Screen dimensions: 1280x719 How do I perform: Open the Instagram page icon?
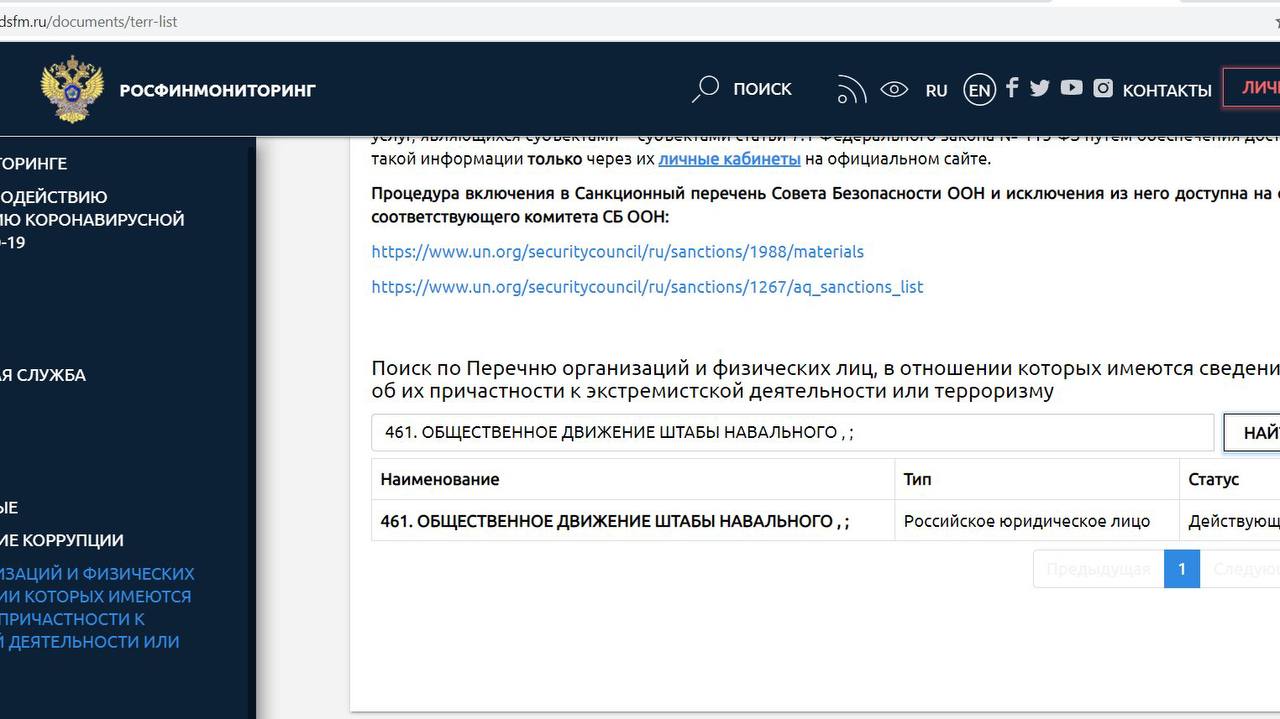click(1103, 88)
